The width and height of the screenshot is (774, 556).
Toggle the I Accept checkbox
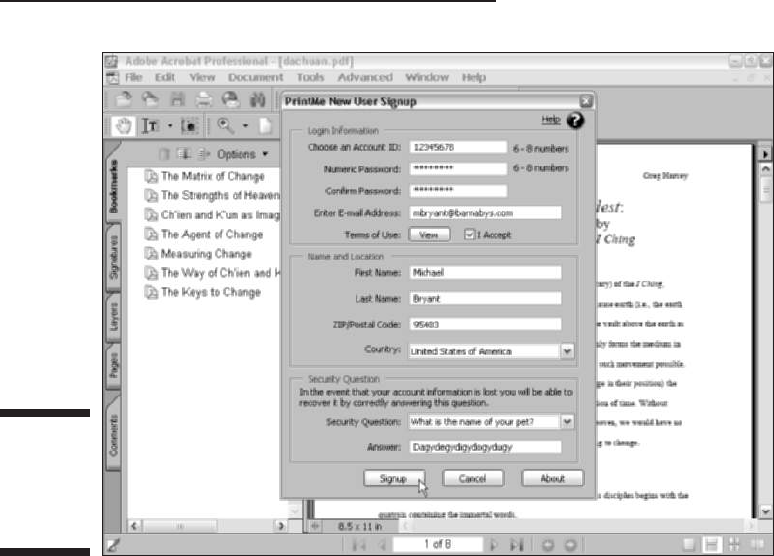coord(469,235)
